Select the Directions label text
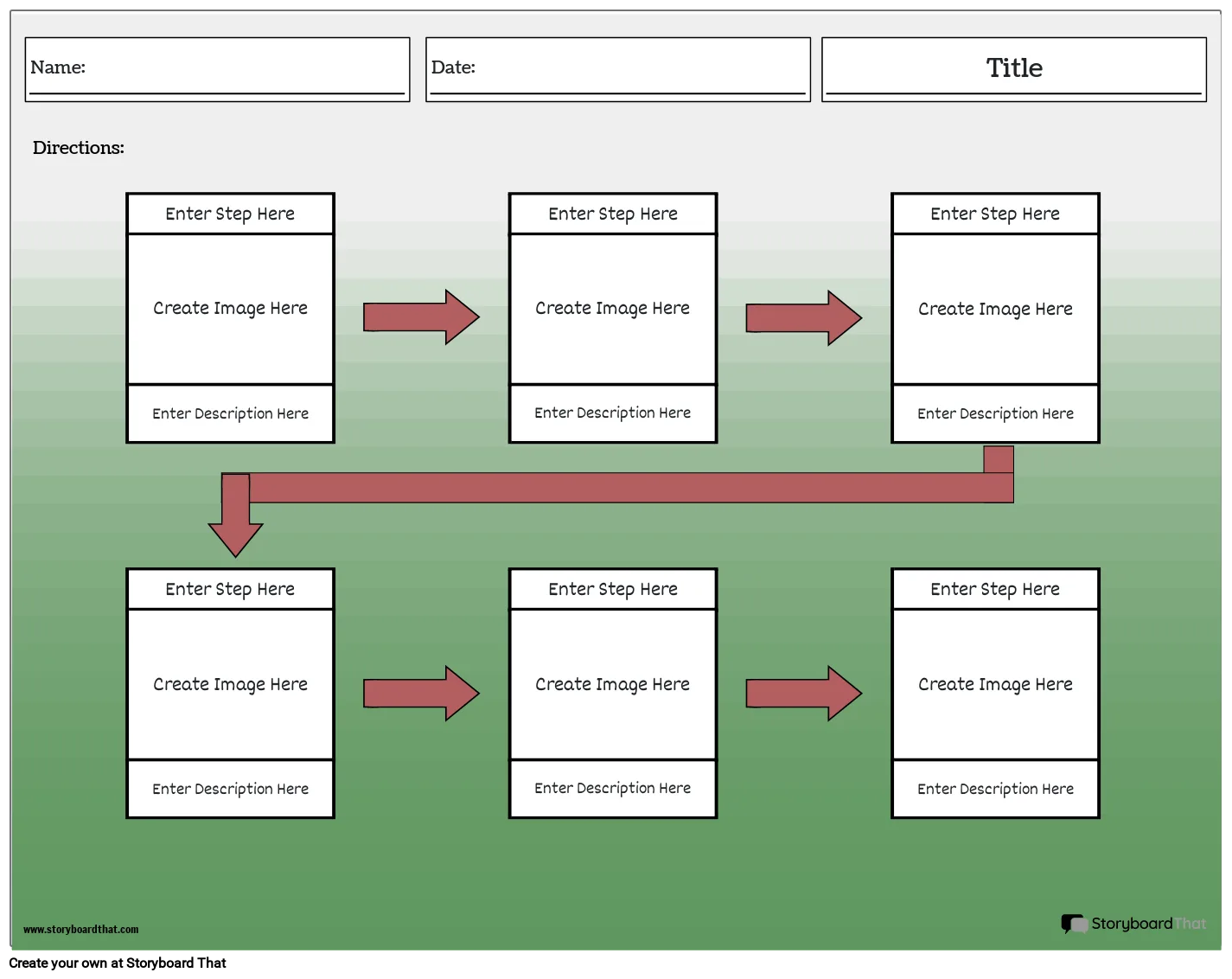1232x979 pixels. [x=79, y=148]
